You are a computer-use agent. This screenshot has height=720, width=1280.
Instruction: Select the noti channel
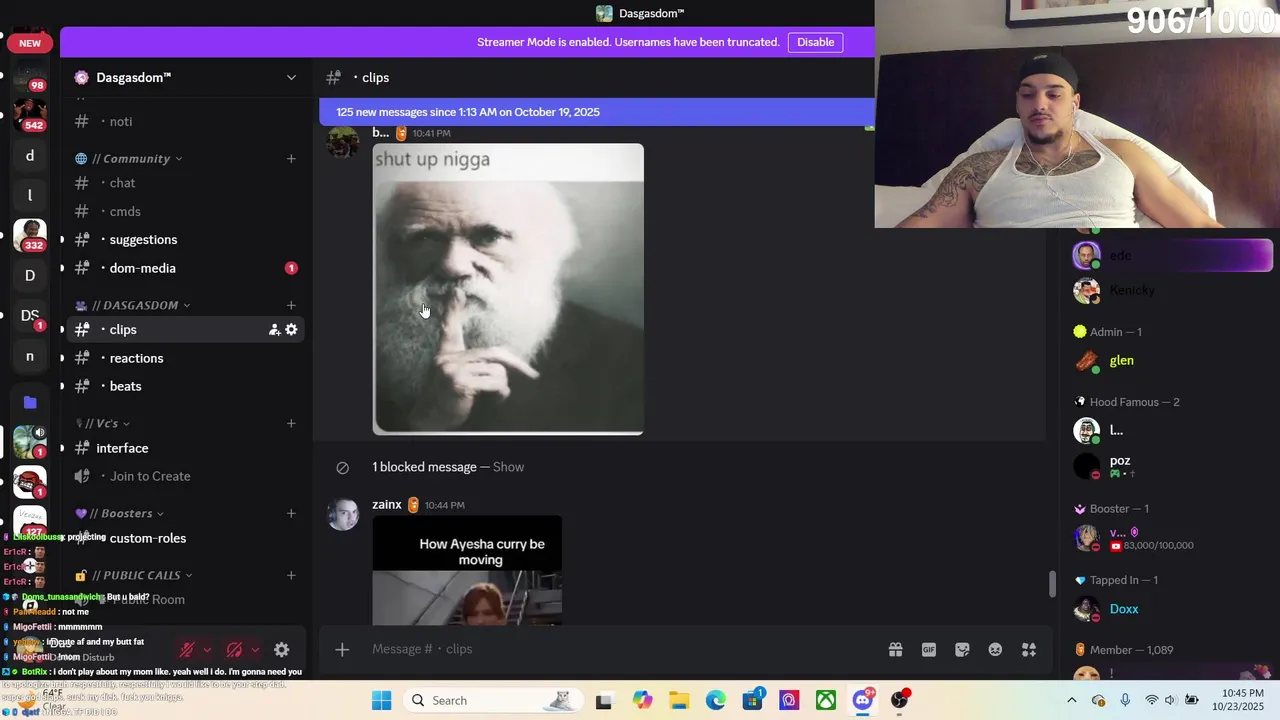pyautogui.click(x=185, y=121)
